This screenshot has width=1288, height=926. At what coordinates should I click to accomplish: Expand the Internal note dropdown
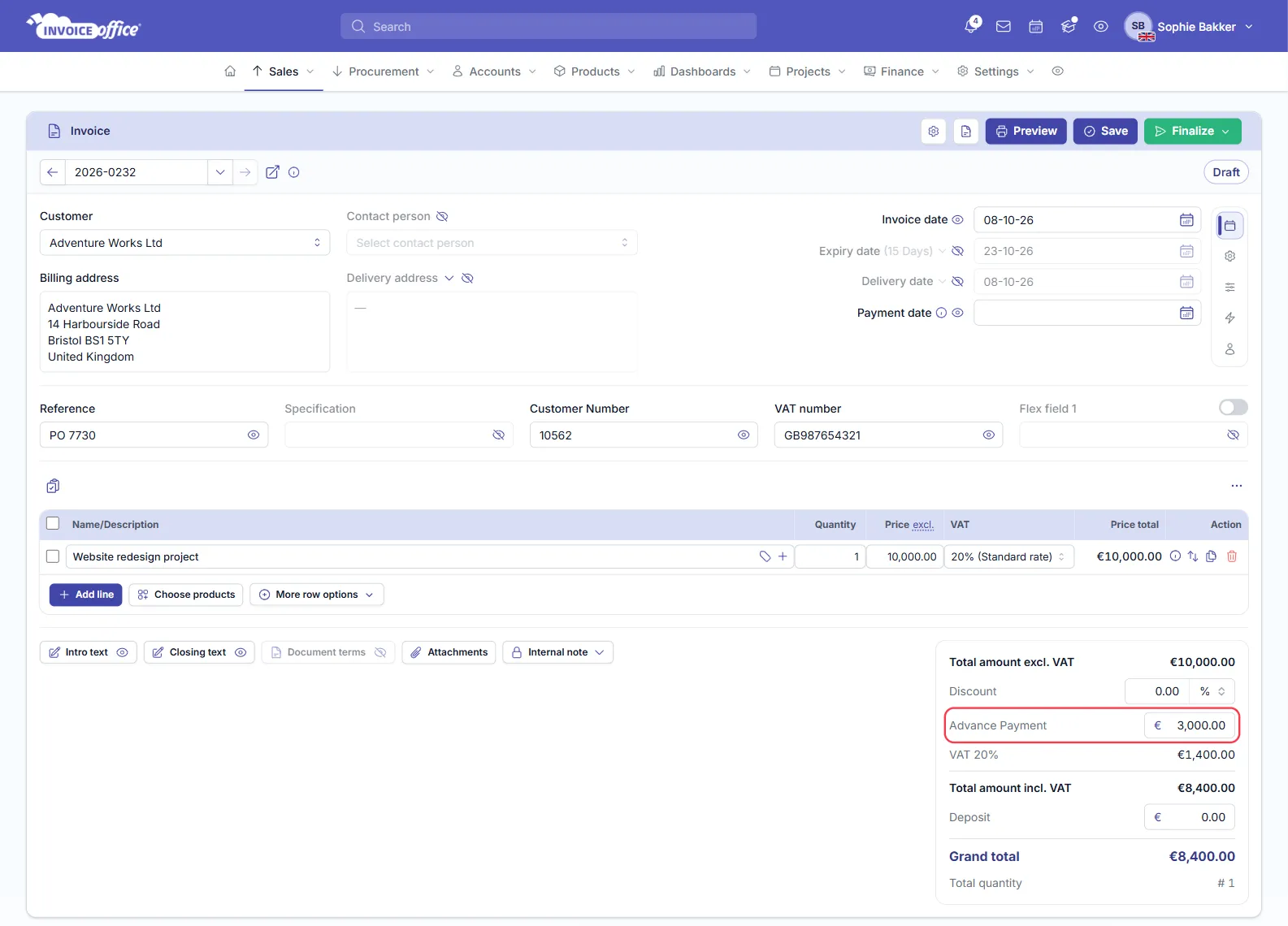tap(557, 652)
